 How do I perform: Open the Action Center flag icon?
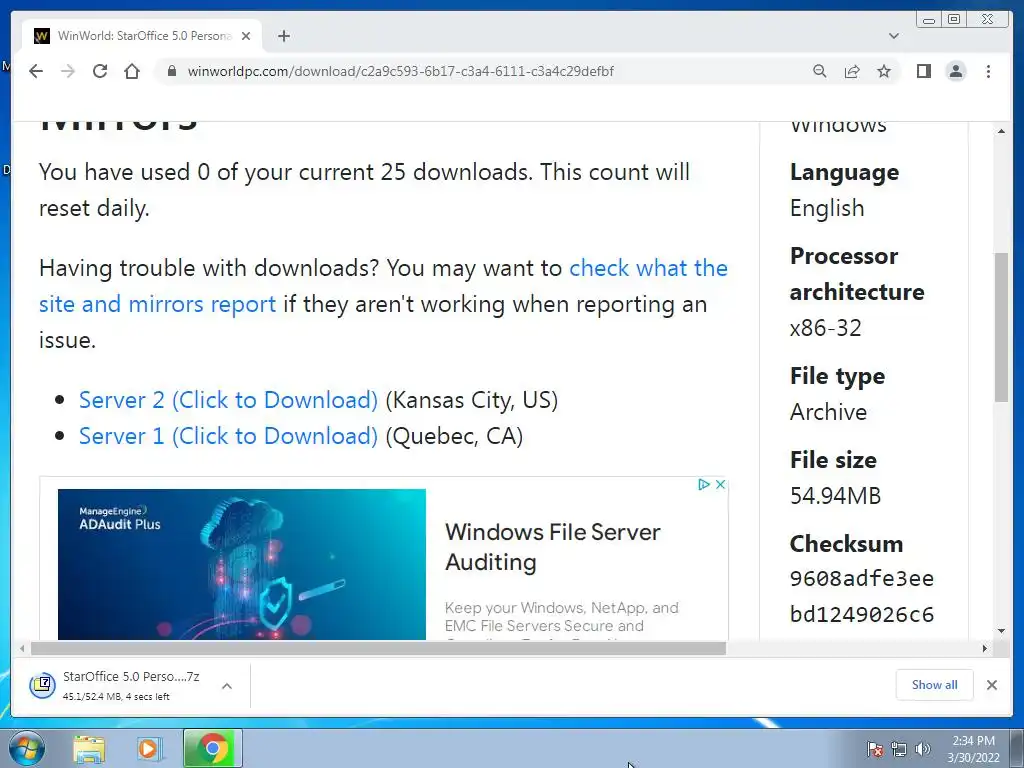click(x=875, y=750)
